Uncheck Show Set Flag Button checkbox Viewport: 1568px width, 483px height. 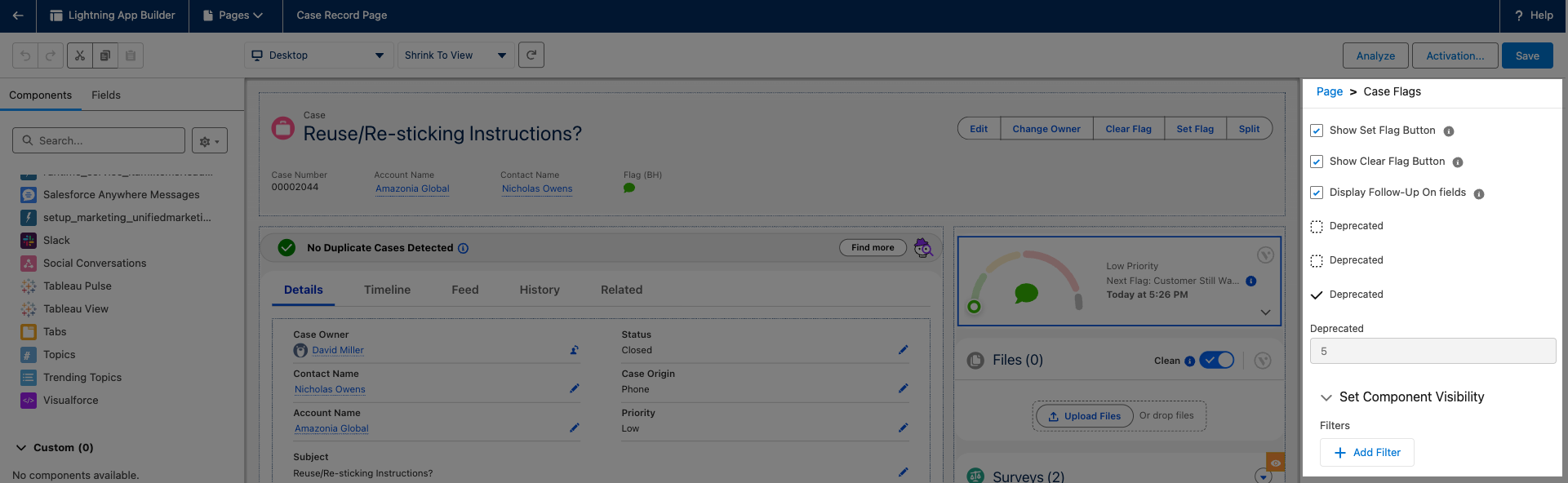click(1317, 131)
